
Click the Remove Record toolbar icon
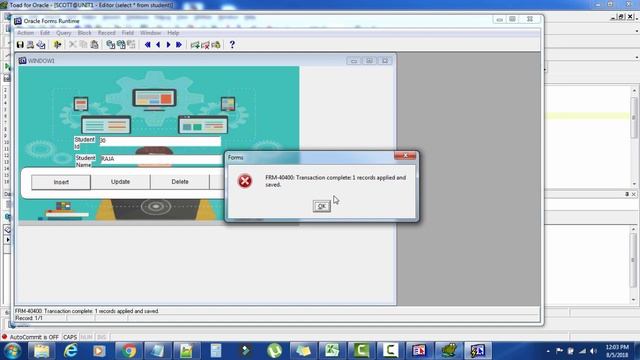205,44
